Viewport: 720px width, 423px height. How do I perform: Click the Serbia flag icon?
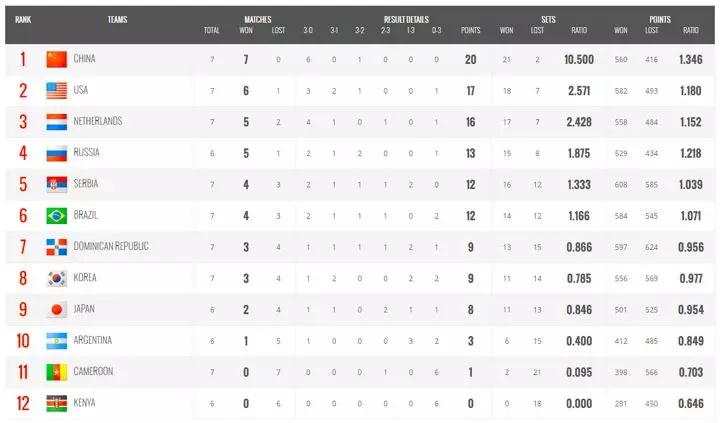(56, 184)
